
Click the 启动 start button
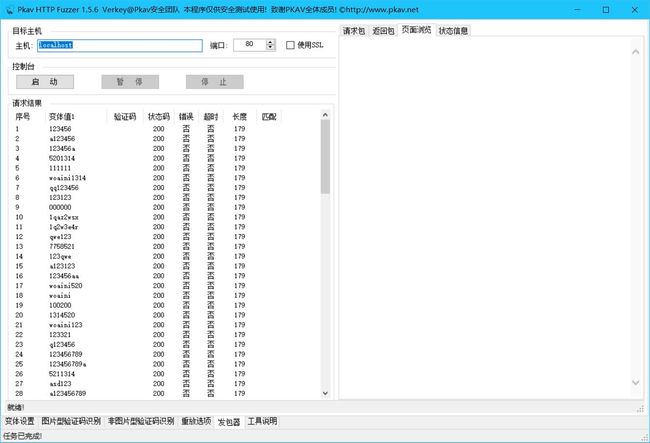pos(45,82)
